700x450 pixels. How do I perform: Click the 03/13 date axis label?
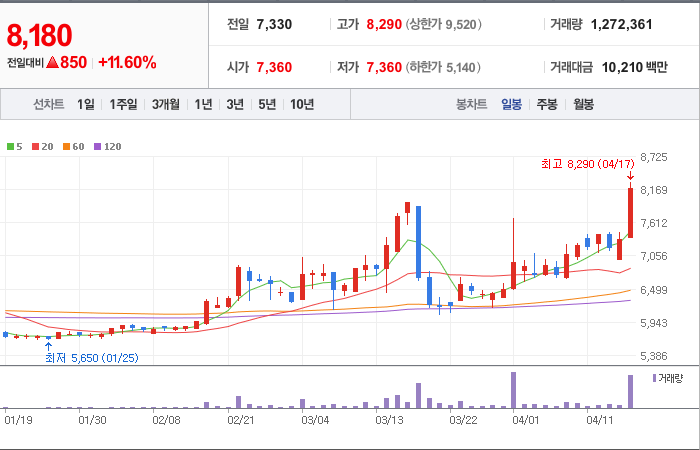coord(389,420)
